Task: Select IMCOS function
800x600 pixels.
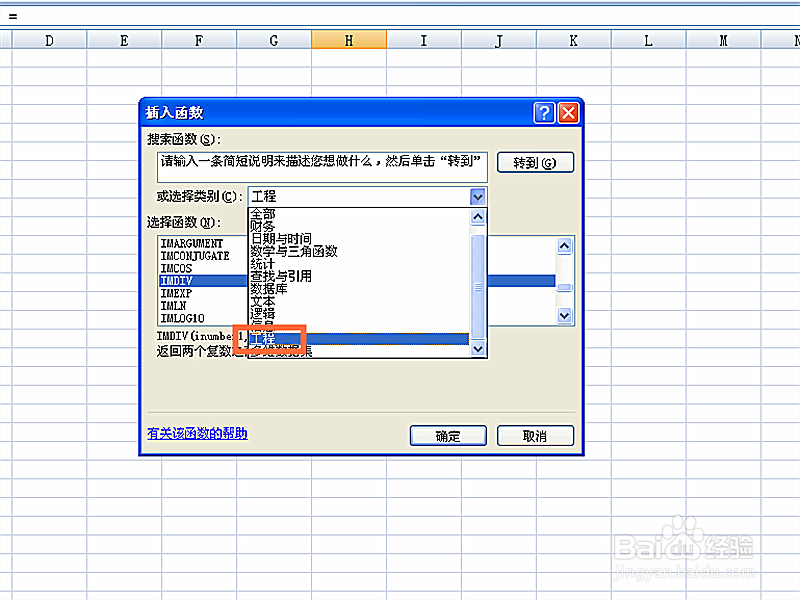Action: (177, 268)
